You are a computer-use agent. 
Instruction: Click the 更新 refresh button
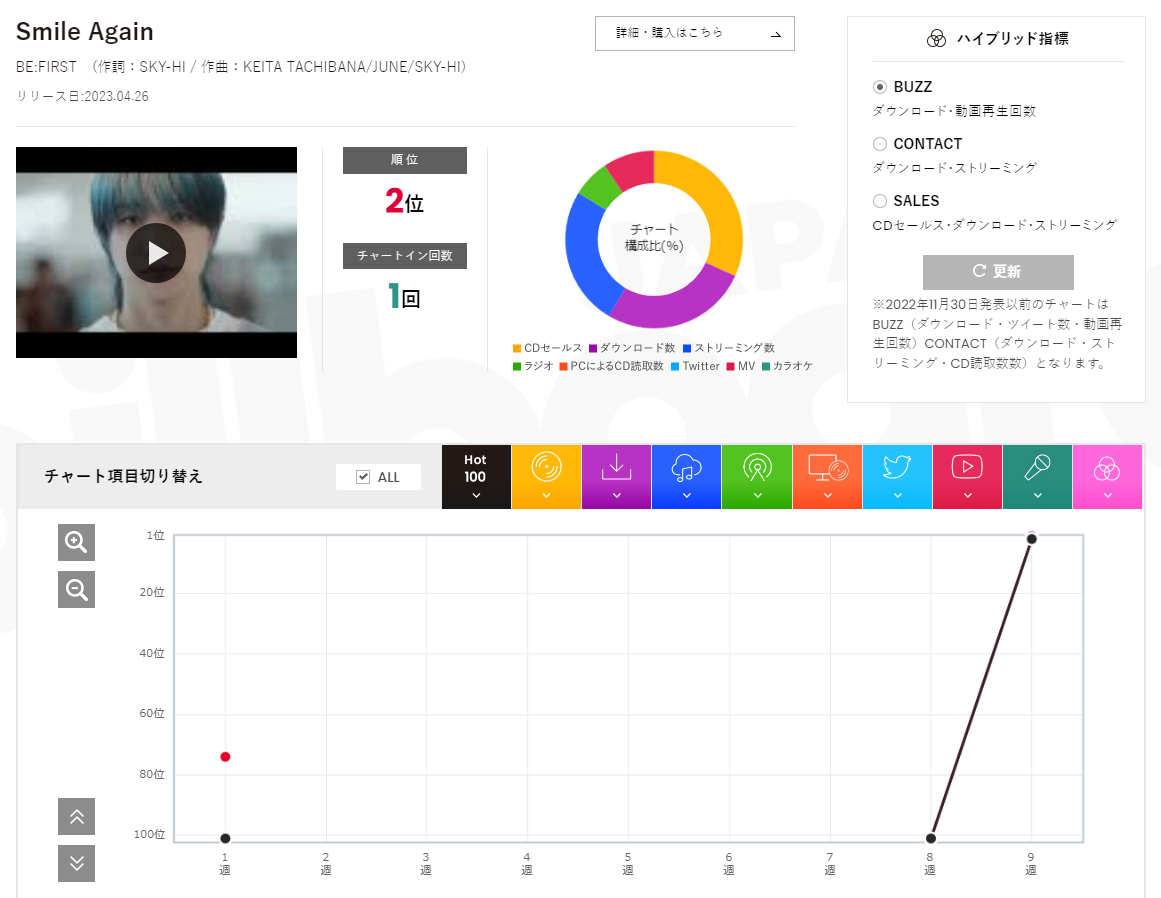[997, 272]
